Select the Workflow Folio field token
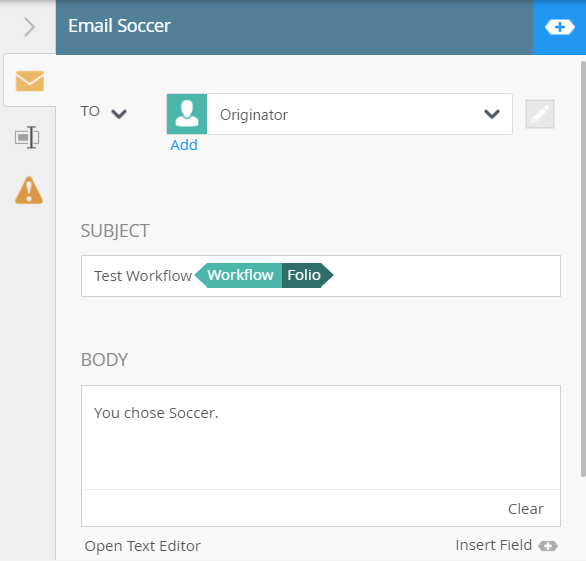 tap(264, 275)
